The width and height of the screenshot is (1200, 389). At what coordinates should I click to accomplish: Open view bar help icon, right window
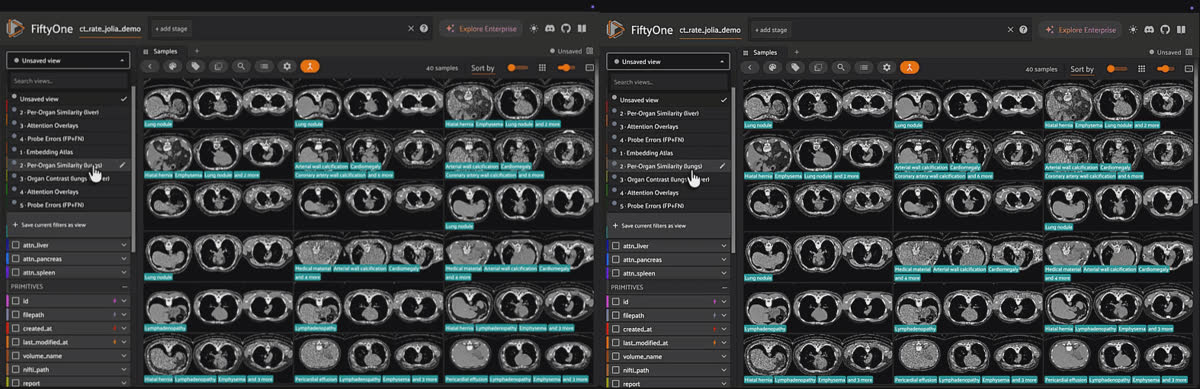coord(1024,29)
